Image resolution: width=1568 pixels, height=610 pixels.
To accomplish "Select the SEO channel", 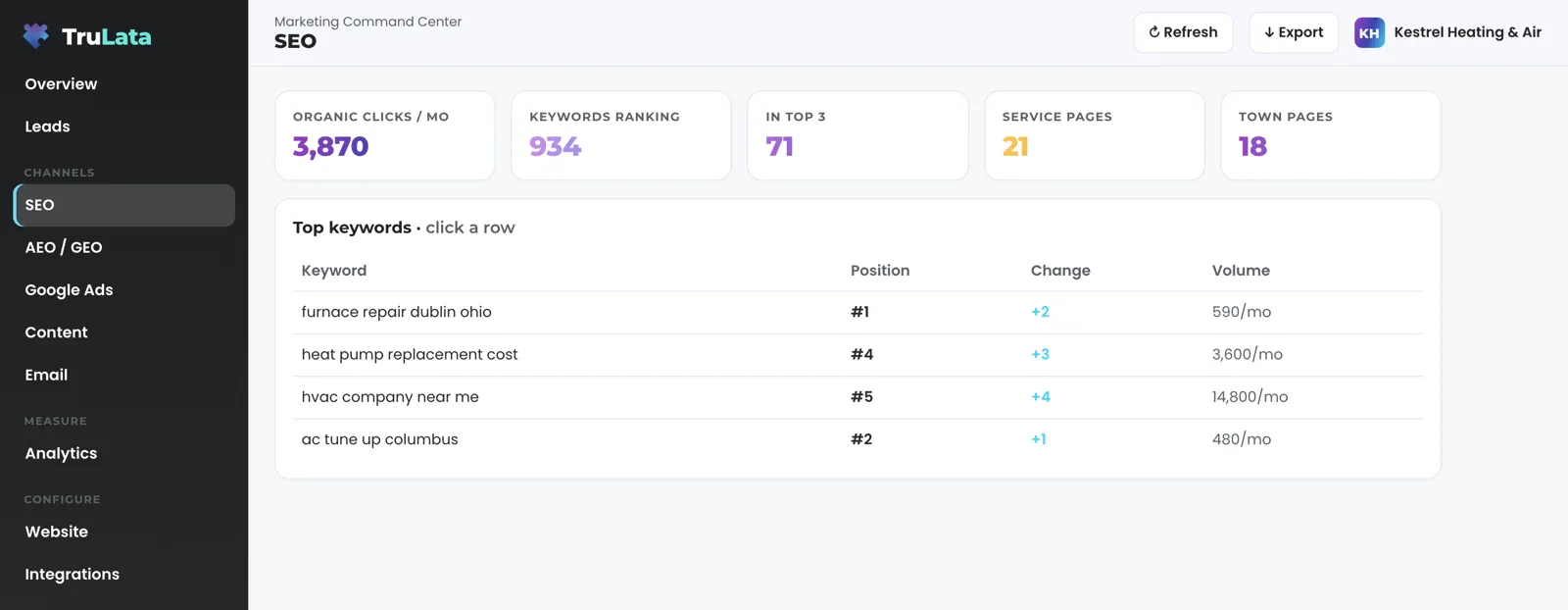I will pos(124,205).
